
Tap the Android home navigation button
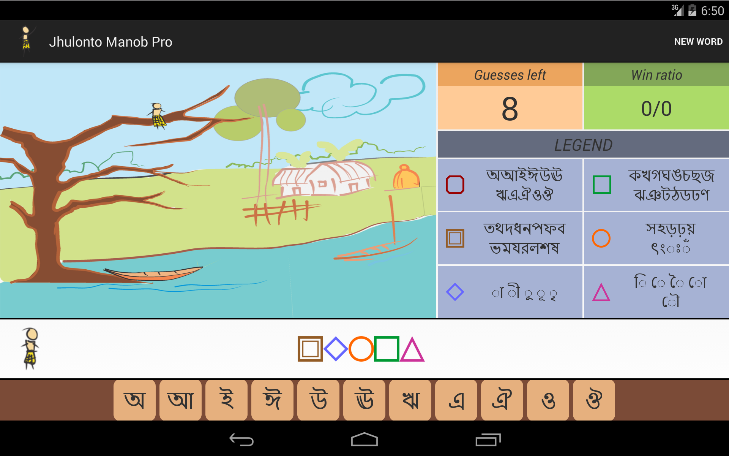[x=364, y=439]
